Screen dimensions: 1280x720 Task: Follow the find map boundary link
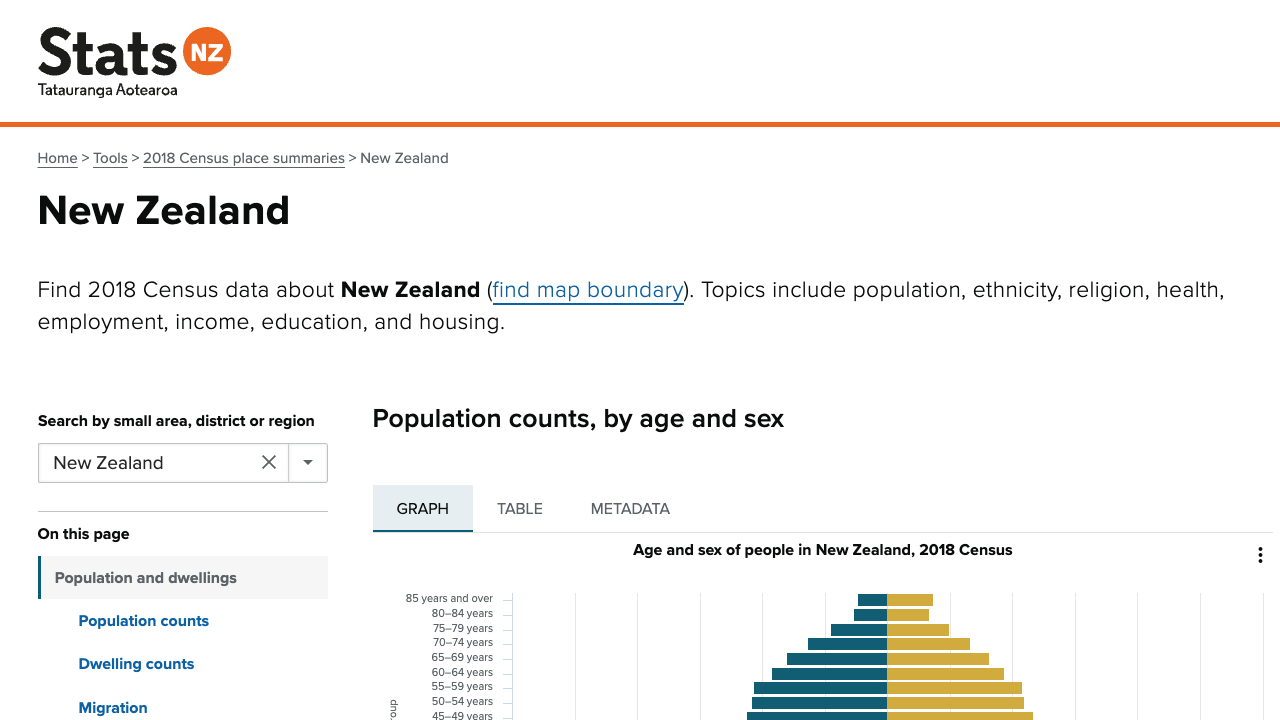tap(588, 290)
